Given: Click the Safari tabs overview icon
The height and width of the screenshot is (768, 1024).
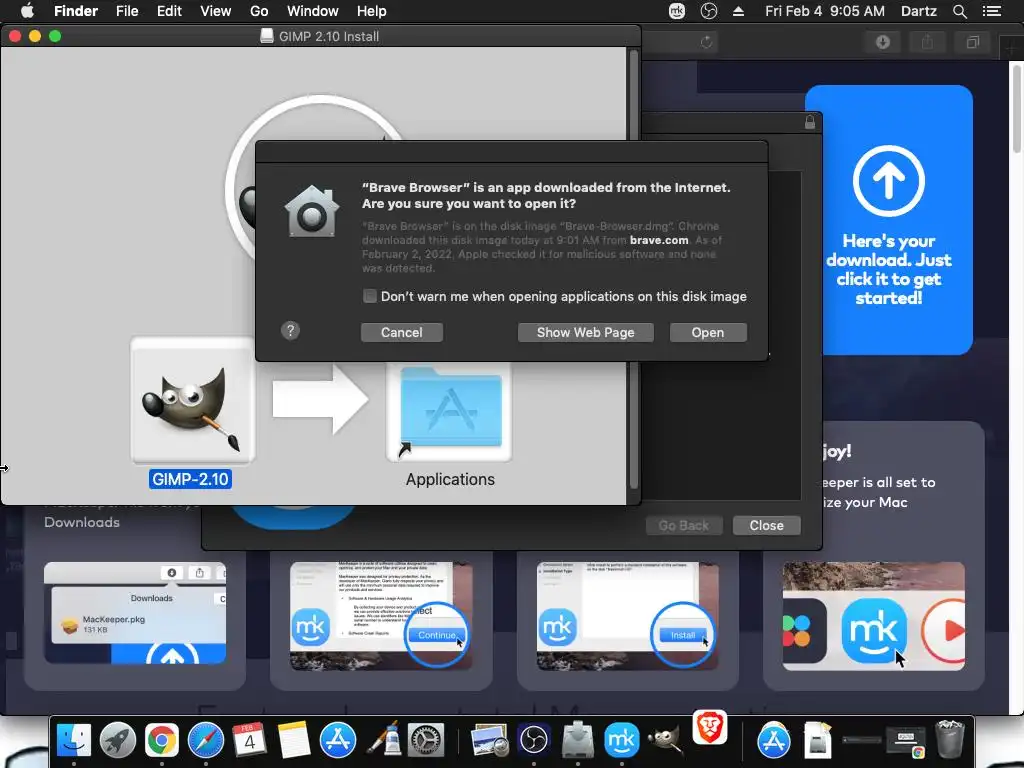Looking at the screenshot, I should [972, 42].
